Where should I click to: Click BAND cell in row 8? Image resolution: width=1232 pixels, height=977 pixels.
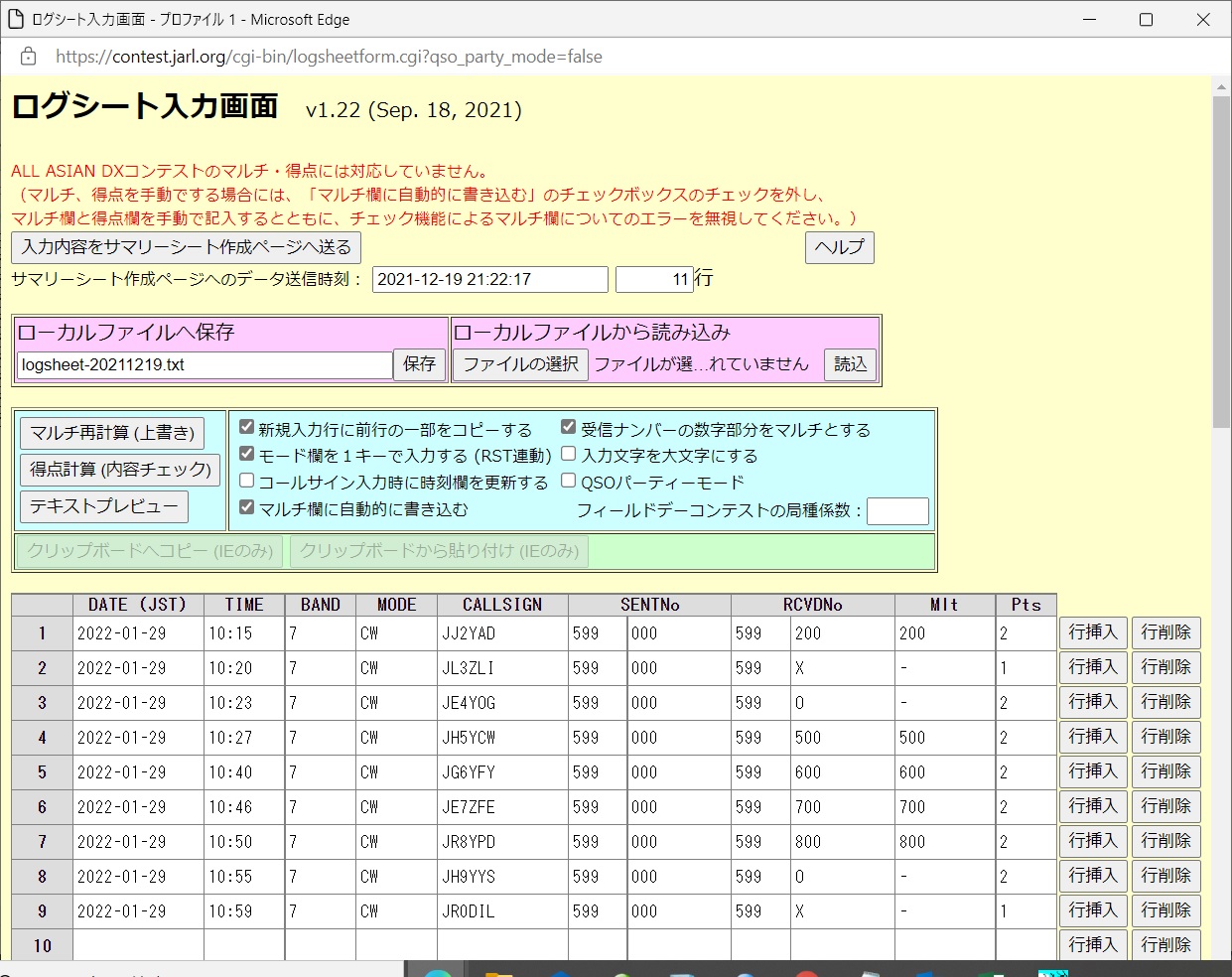point(320,877)
